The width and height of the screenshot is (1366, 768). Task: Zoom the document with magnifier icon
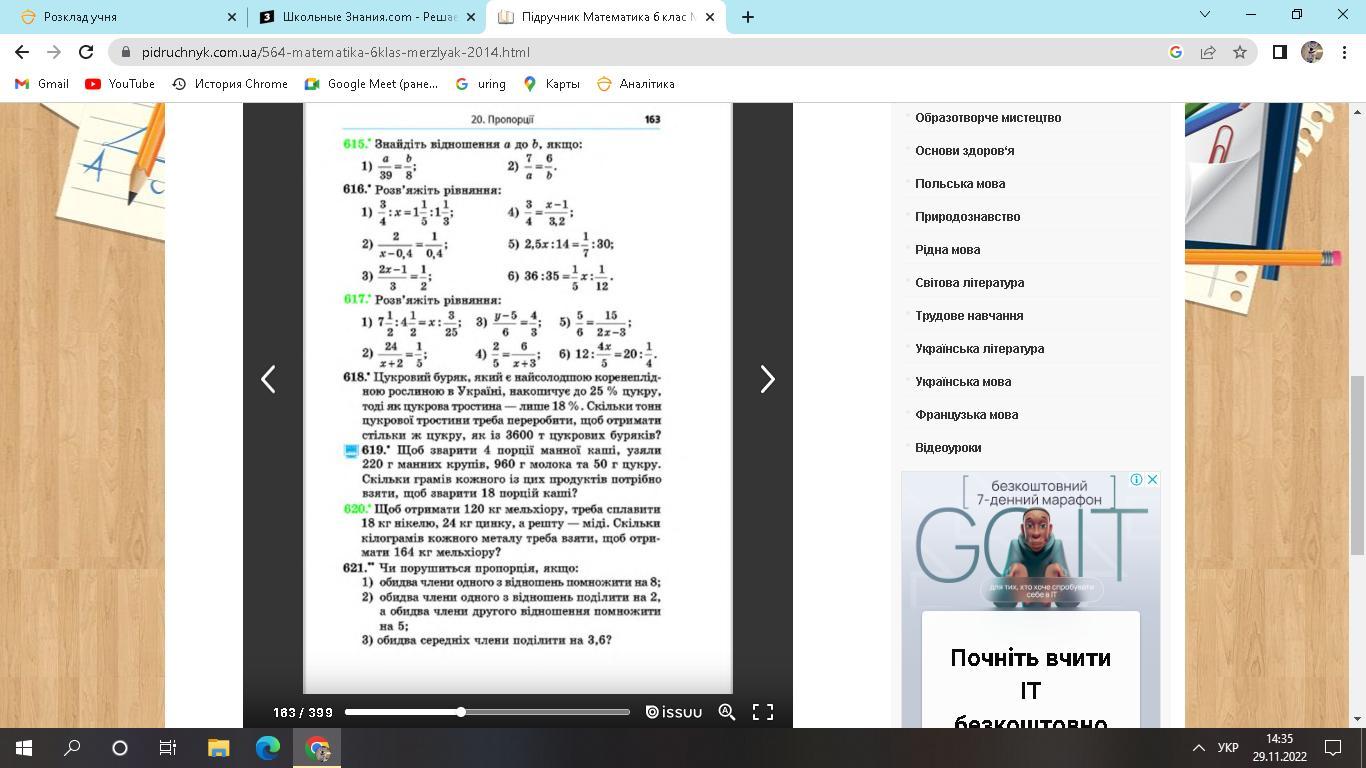[727, 712]
